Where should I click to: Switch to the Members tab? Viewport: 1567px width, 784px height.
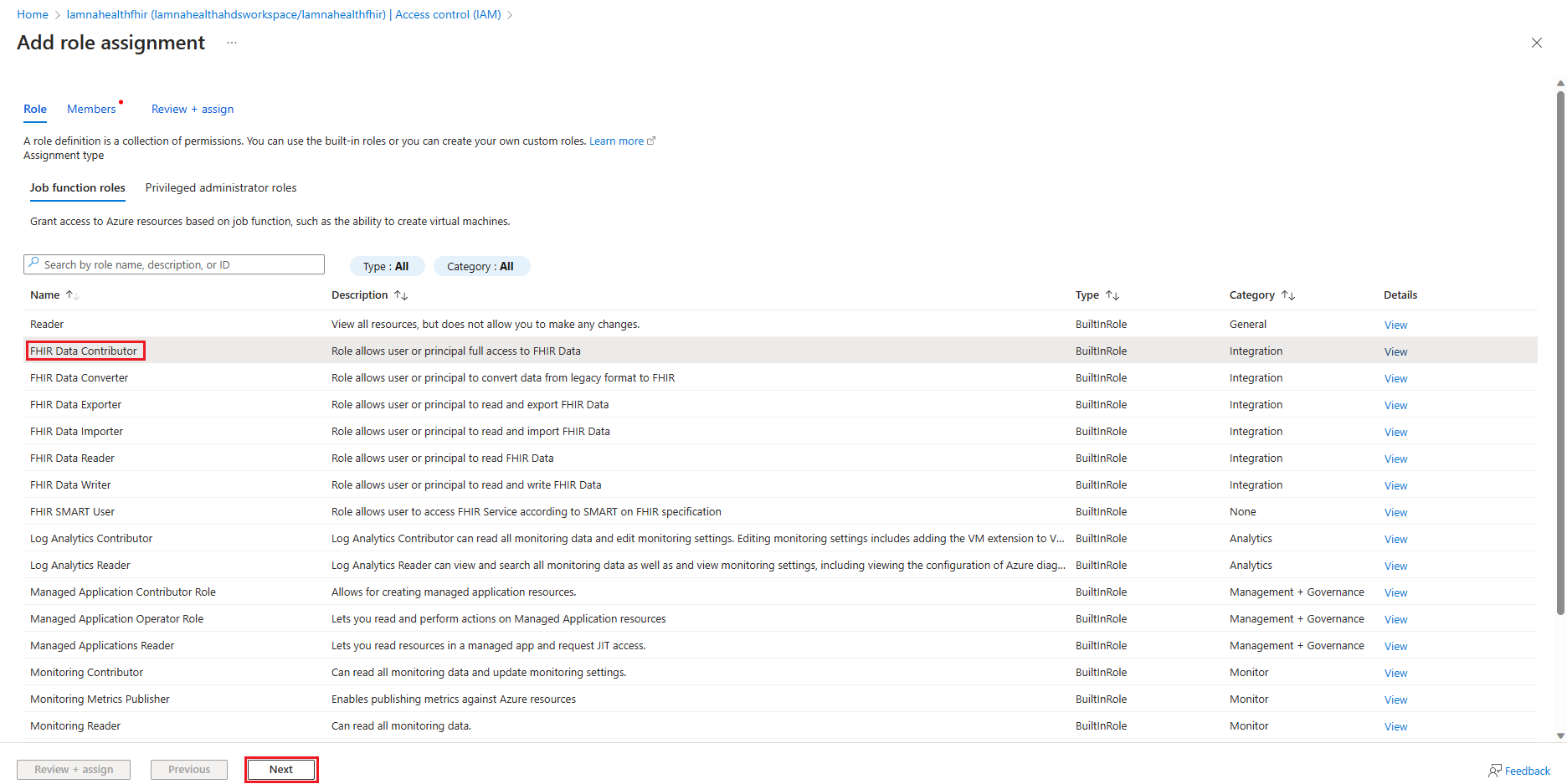[91, 110]
